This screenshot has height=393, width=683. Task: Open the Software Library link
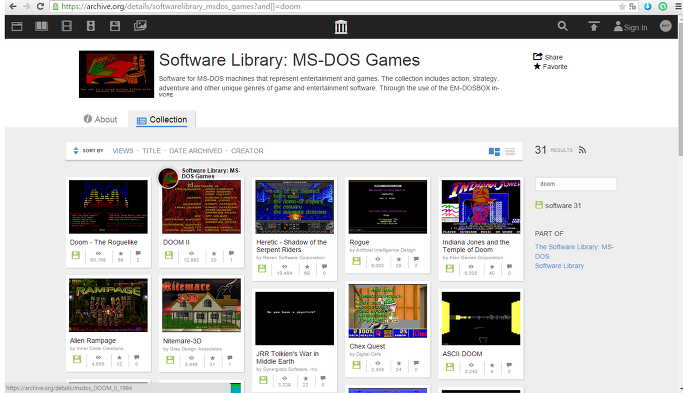[x=559, y=266]
